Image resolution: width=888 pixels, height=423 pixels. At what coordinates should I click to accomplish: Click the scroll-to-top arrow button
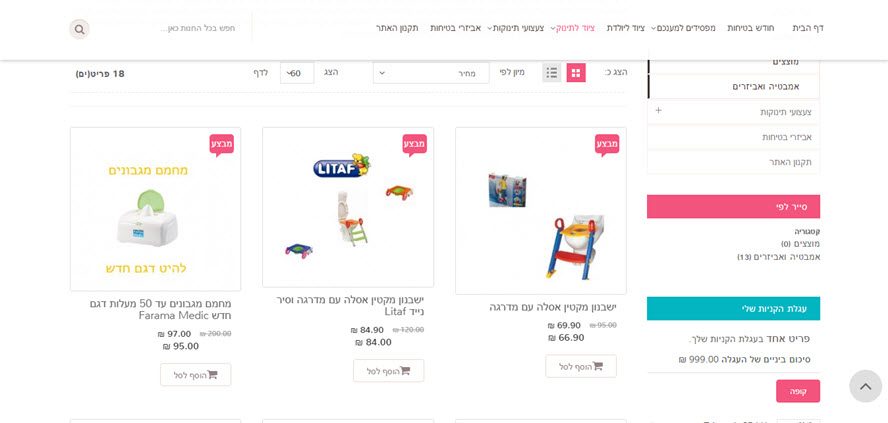click(865, 386)
